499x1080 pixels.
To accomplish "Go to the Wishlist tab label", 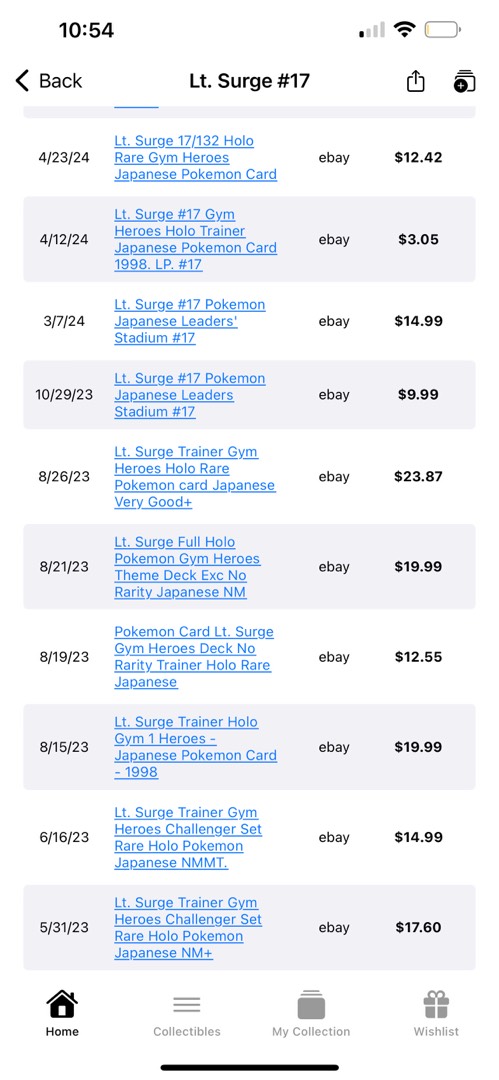I will tap(436, 1031).
